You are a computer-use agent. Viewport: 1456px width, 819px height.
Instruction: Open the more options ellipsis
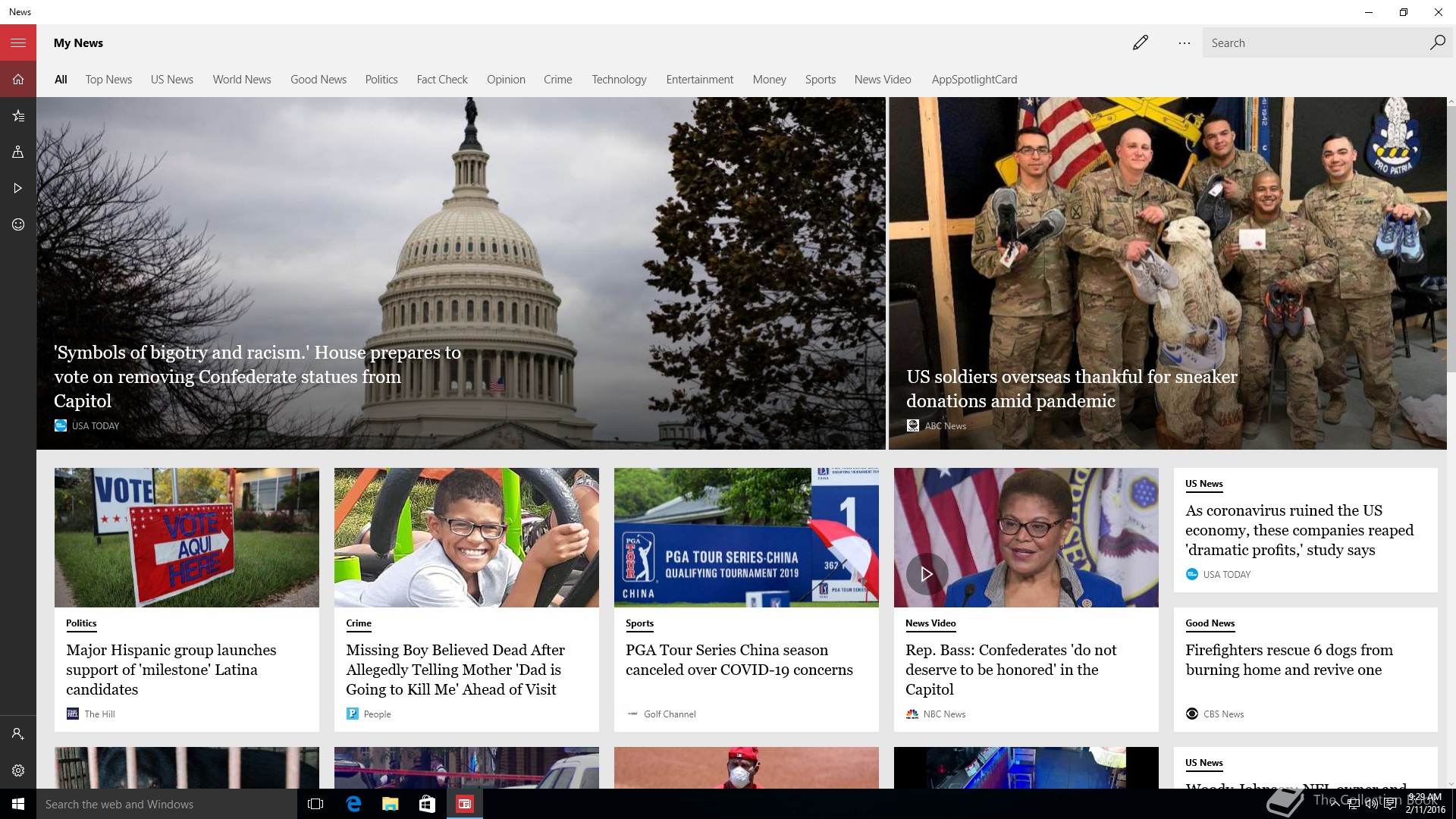pyautogui.click(x=1184, y=42)
